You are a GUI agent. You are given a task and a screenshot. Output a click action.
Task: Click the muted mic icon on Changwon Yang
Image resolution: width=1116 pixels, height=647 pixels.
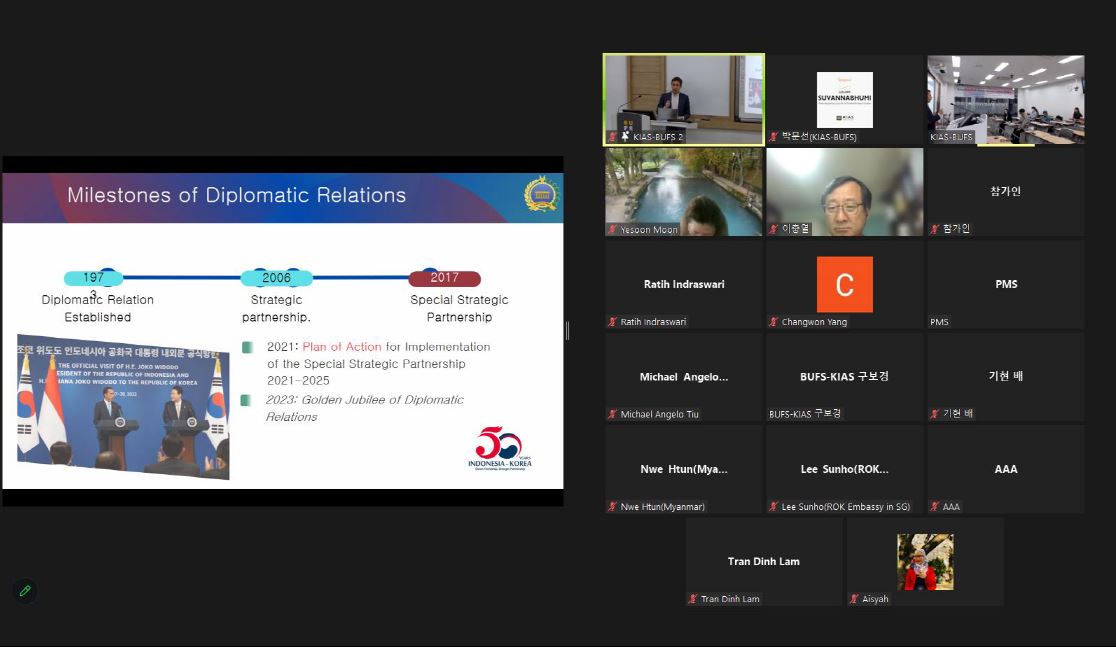(774, 322)
